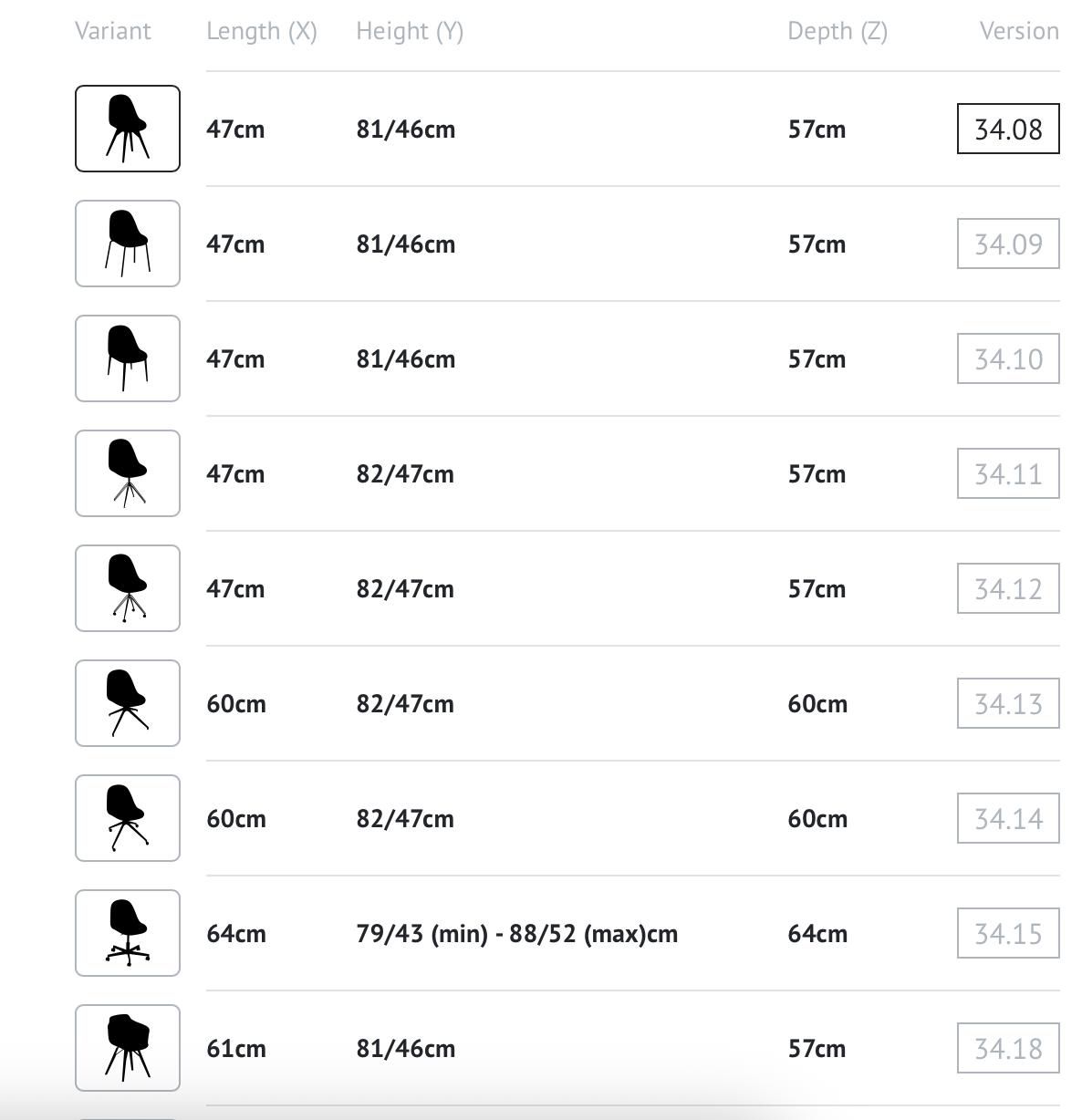This screenshot has height=1120, width=1082.
Task: Choose the chair variant icon in the 34.12 row
Action: click(128, 588)
